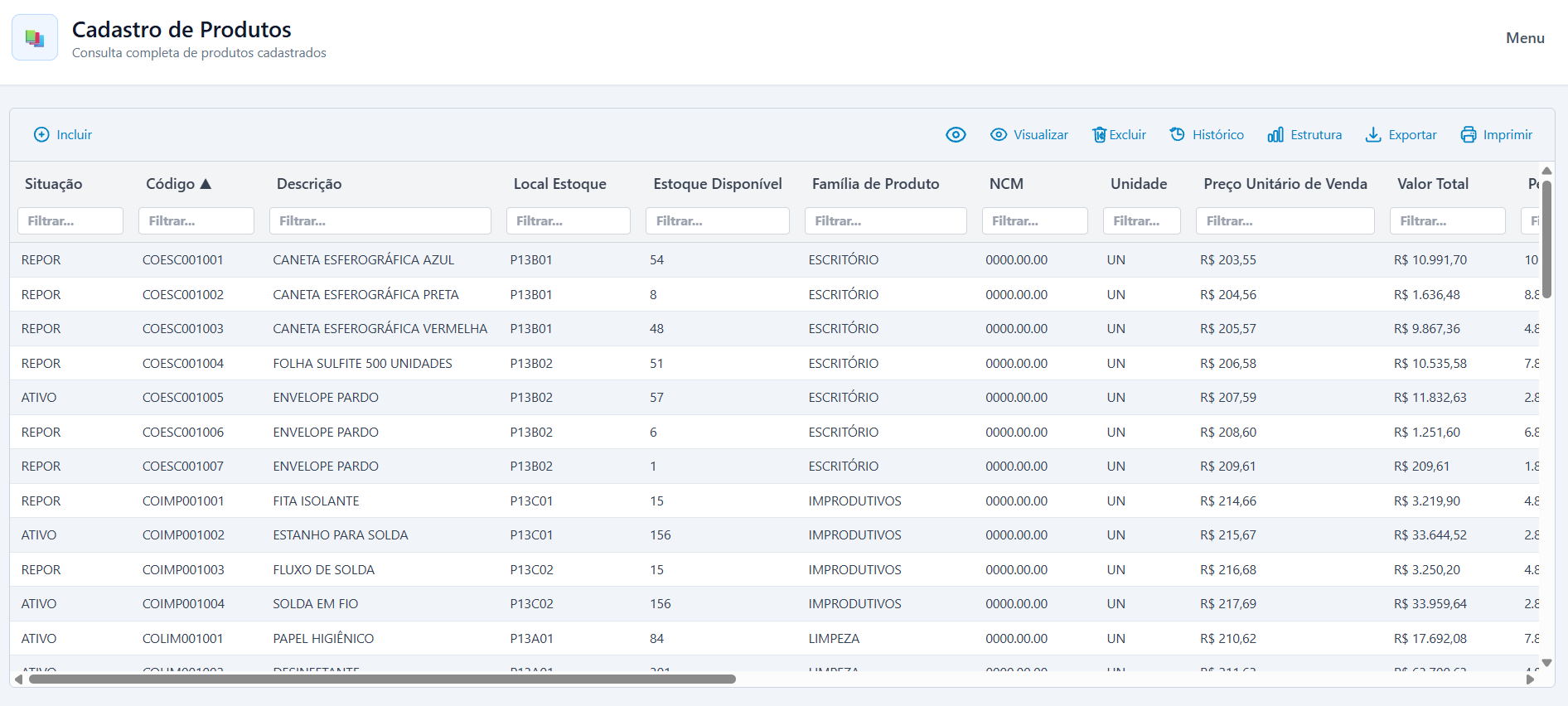
Task: Click the Exportar download icon
Action: [1373, 134]
